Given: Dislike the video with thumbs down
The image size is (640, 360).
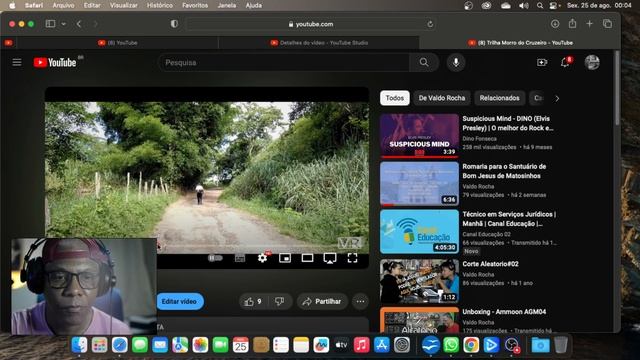Looking at the screenshot, I should point(280,302).
